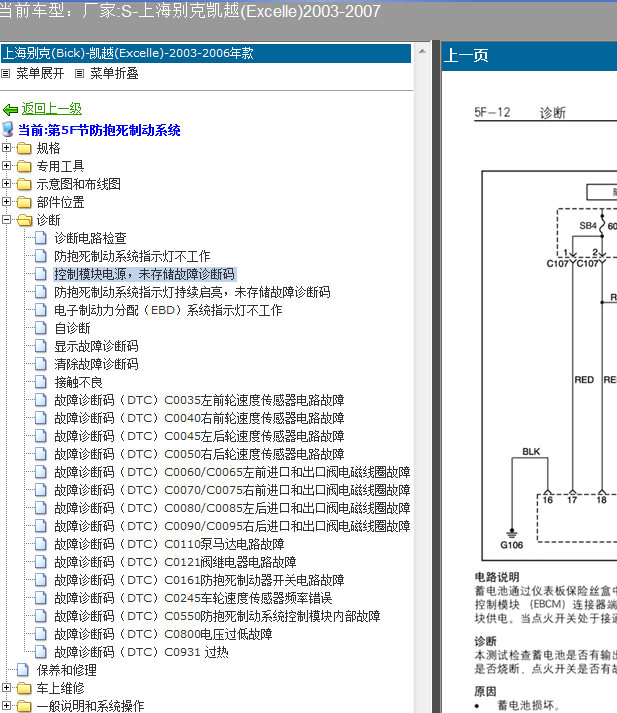Open the 自诊断 entry
The image size is (617, 713).
[x=72, y=328]
